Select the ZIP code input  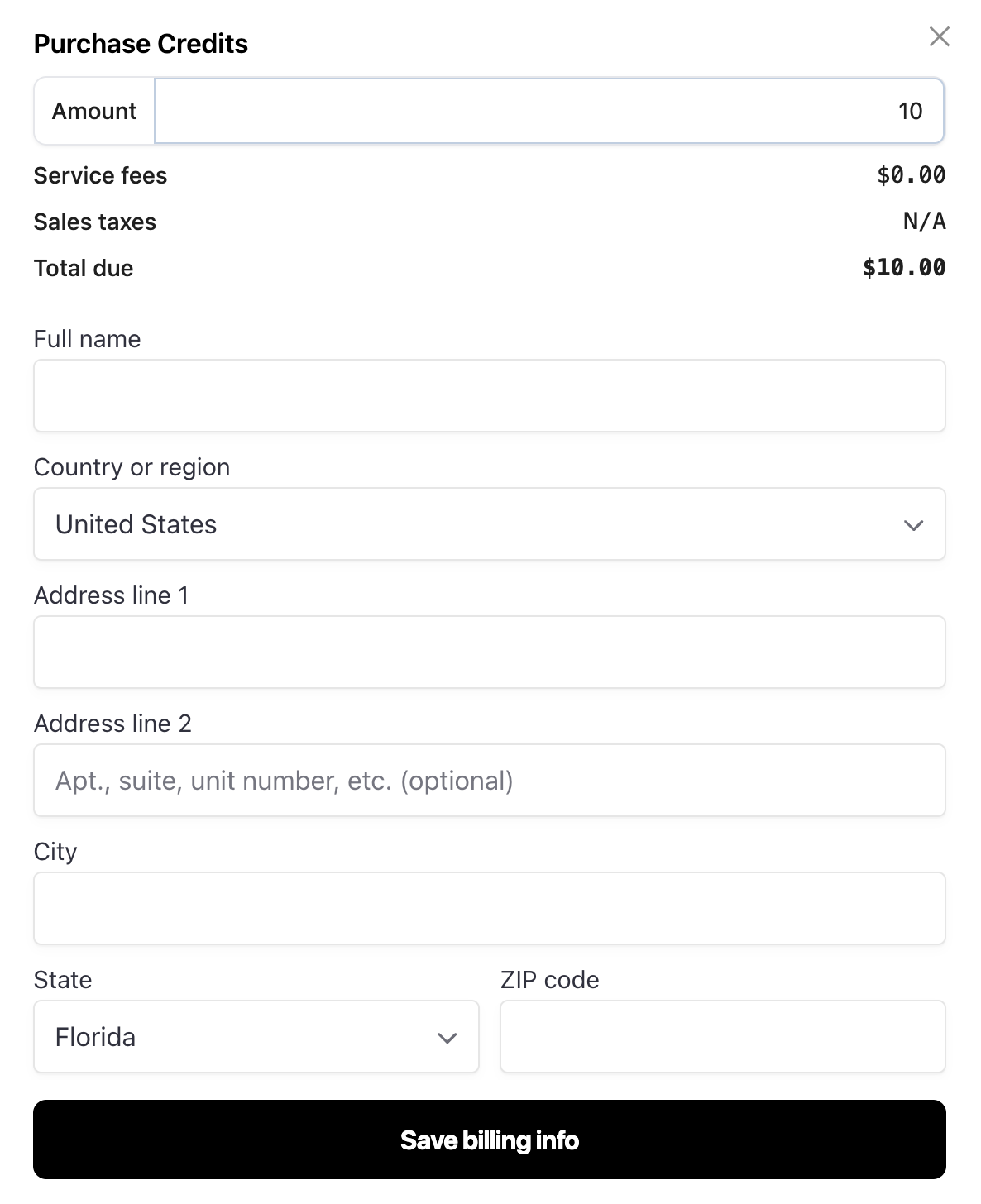click(x=722, y=1037)
